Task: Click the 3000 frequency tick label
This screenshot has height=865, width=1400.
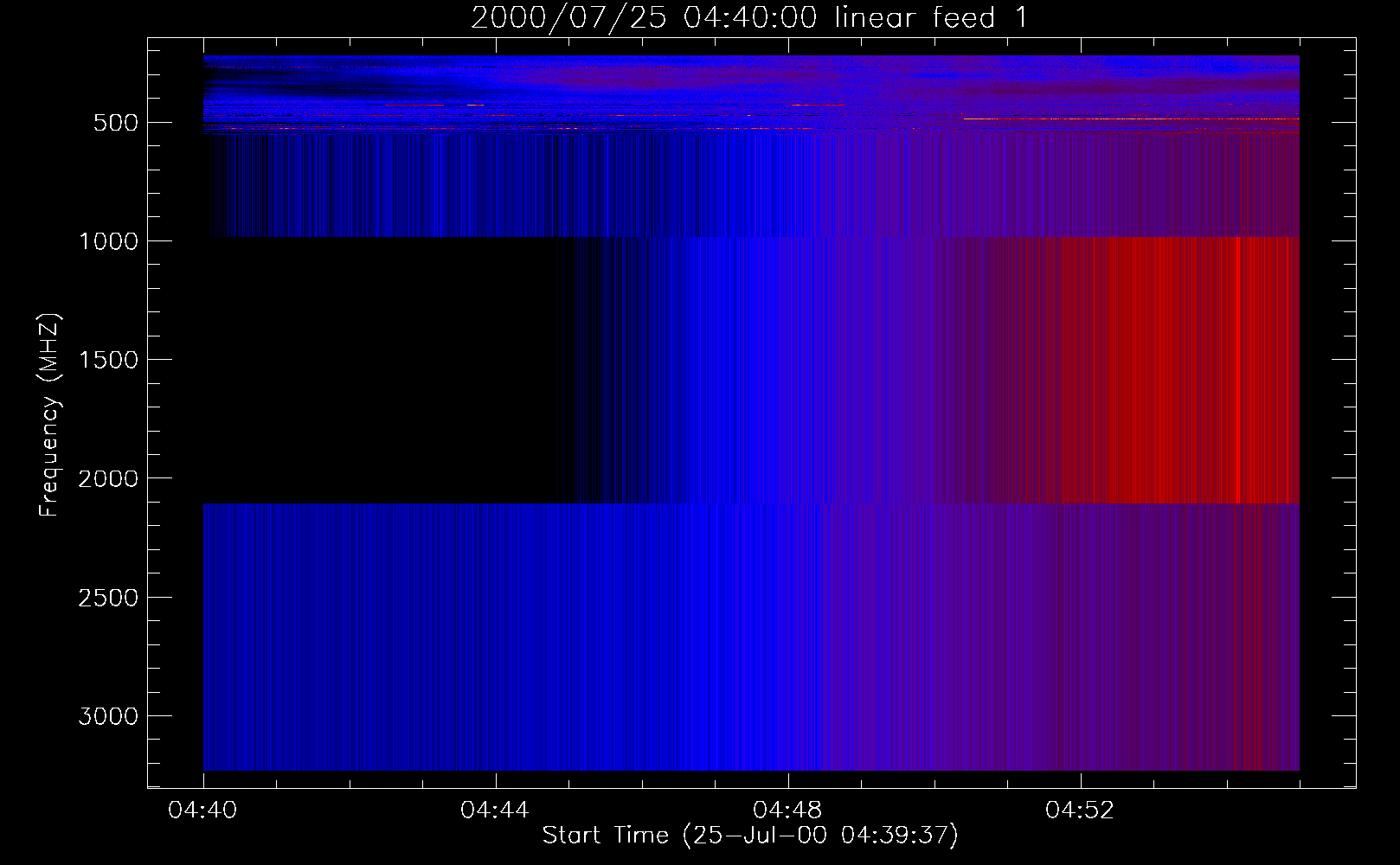Action: 108,716
